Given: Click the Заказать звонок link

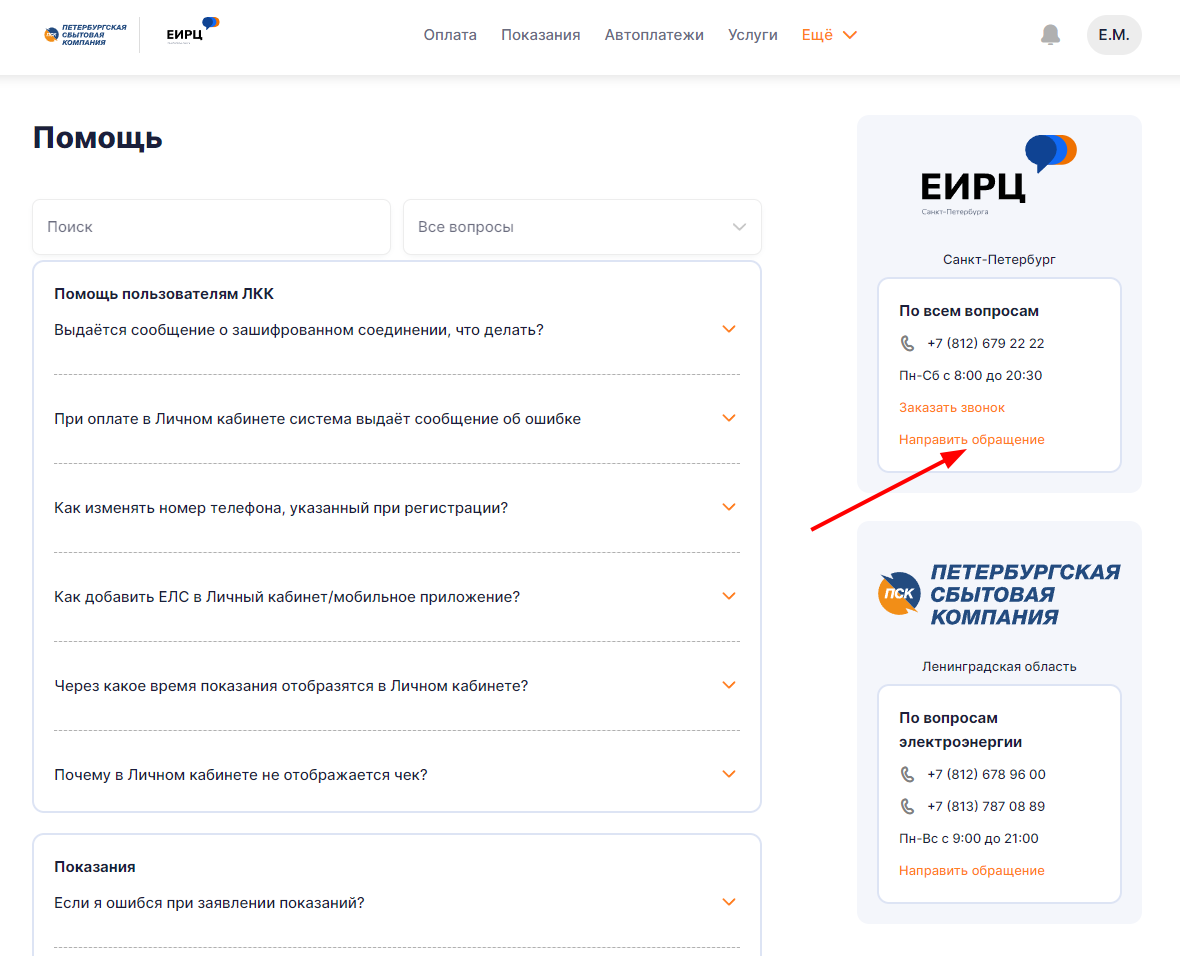Looking at the screenshot, I should coord(952,408).
